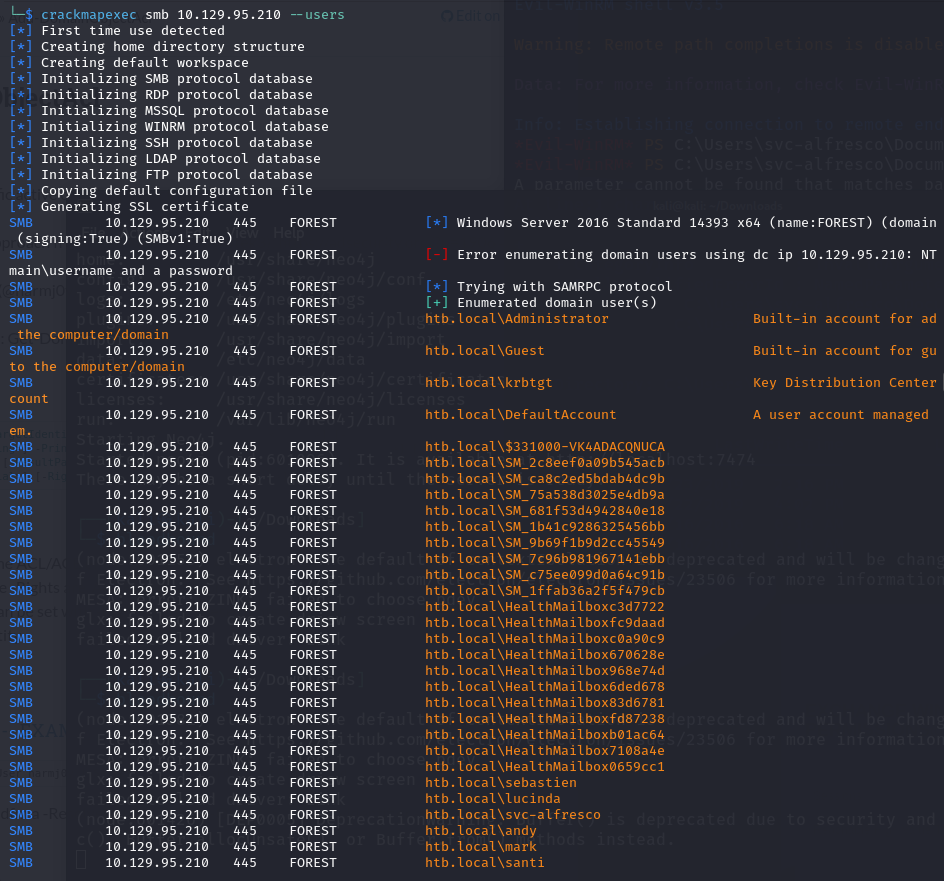Click the crackmapexec command word
The height and width of the screenshot is (881, 944).
[x=88, y=14]
